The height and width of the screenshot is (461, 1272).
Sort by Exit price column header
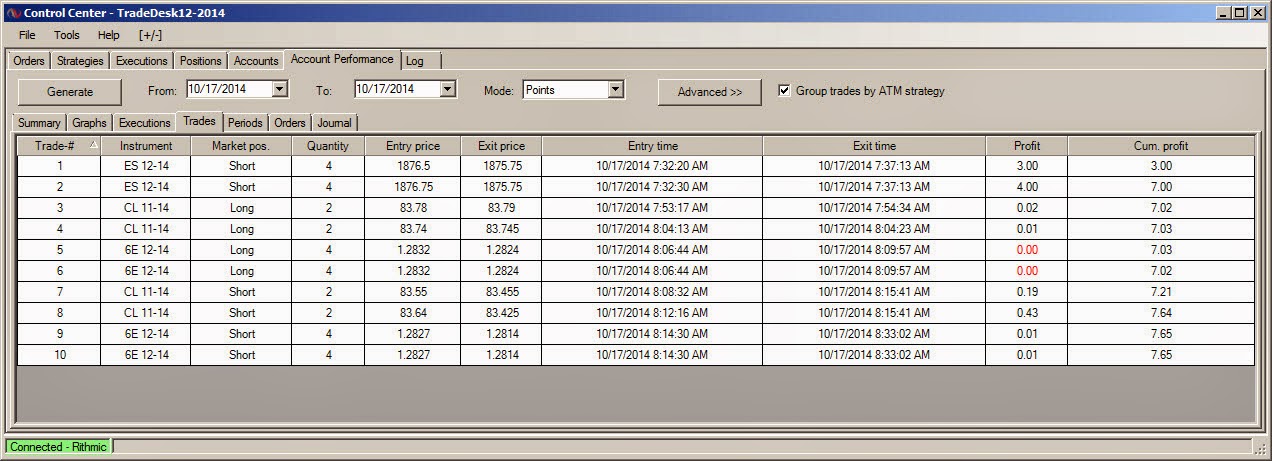coord(501,146)
